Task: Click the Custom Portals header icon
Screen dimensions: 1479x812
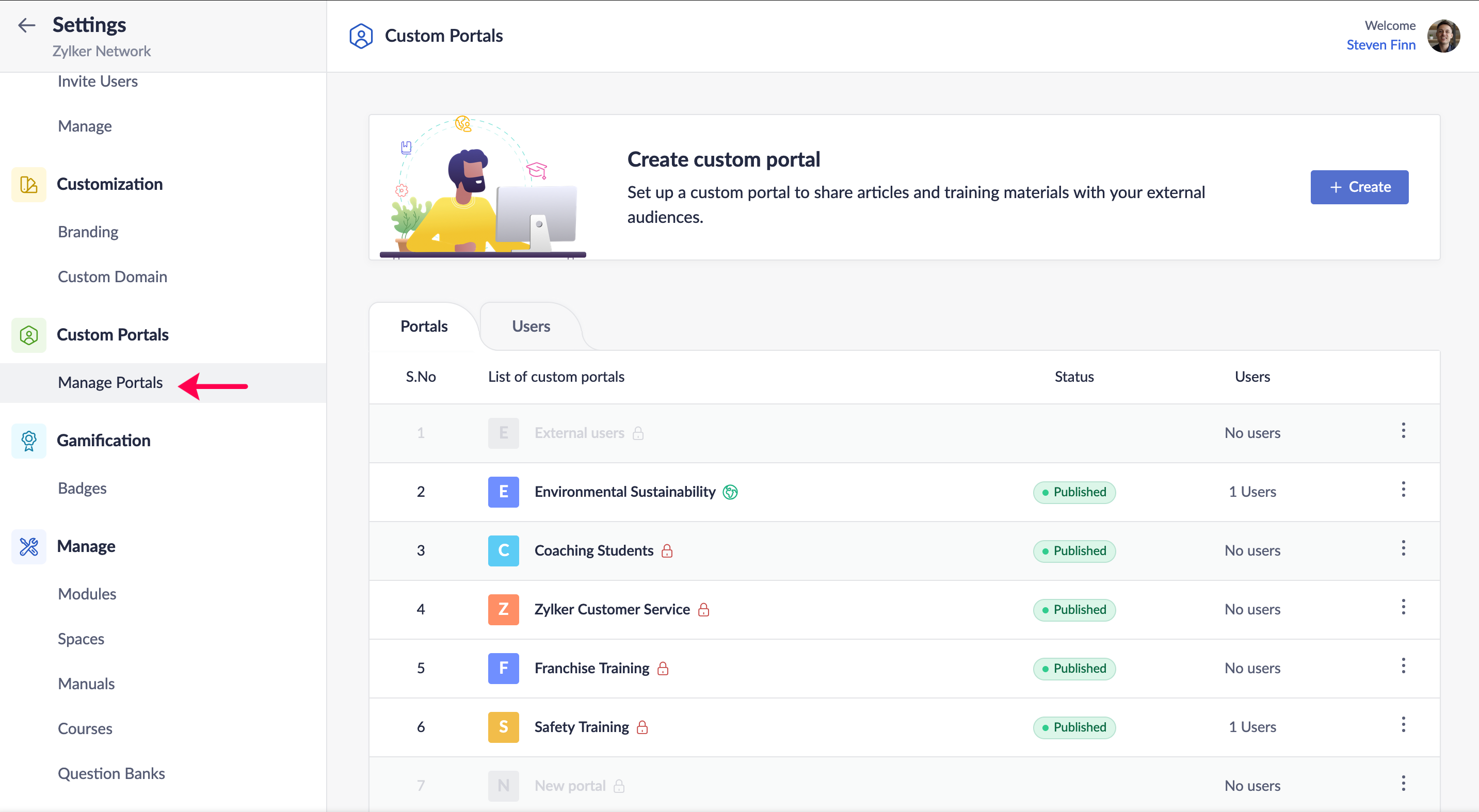Action: (361, 36)
